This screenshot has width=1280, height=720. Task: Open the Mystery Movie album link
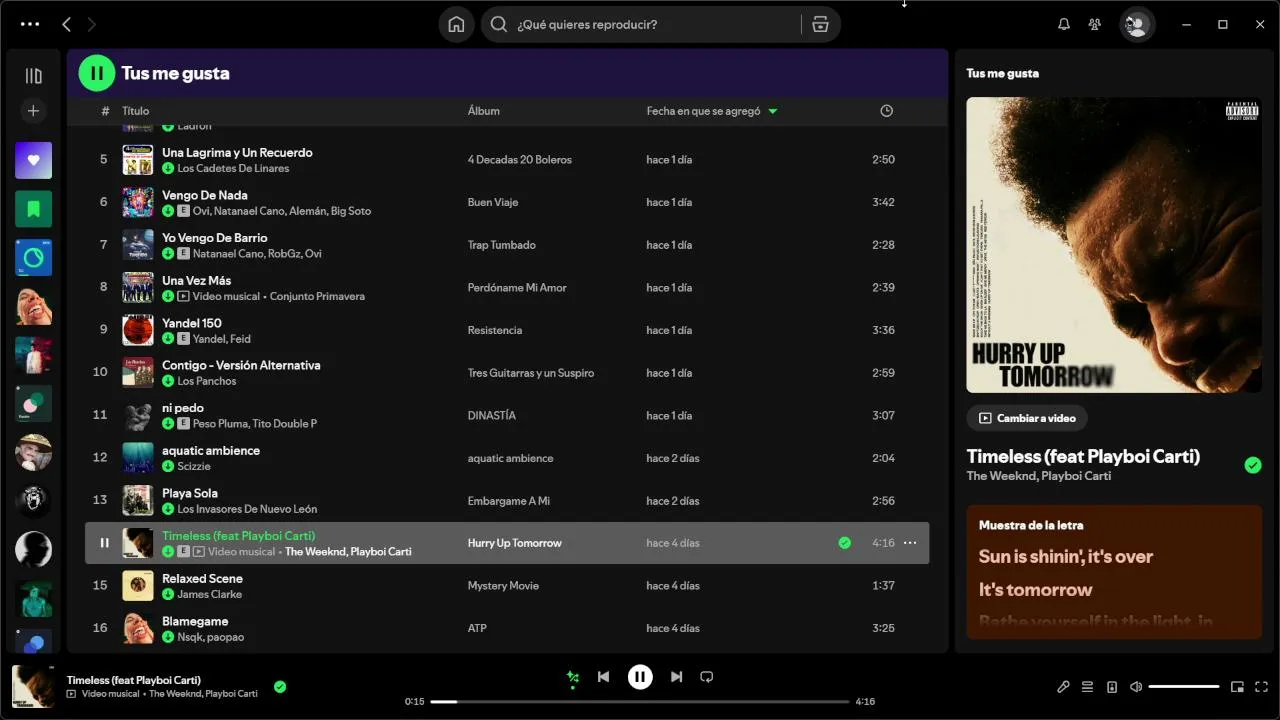pyautogui.click(x=503, y=586)
